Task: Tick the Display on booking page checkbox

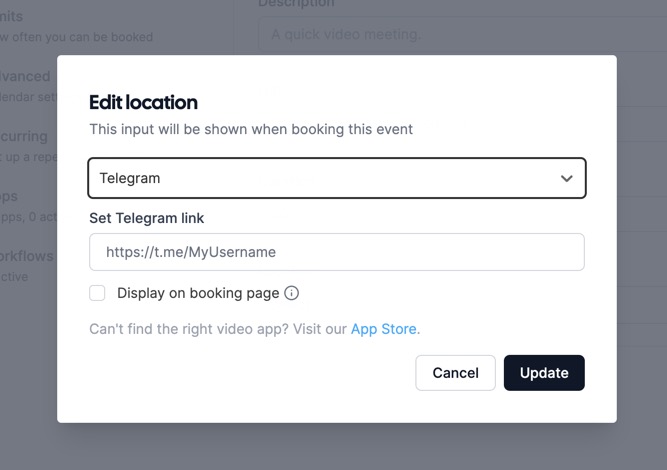Action: tap(97, 293)
